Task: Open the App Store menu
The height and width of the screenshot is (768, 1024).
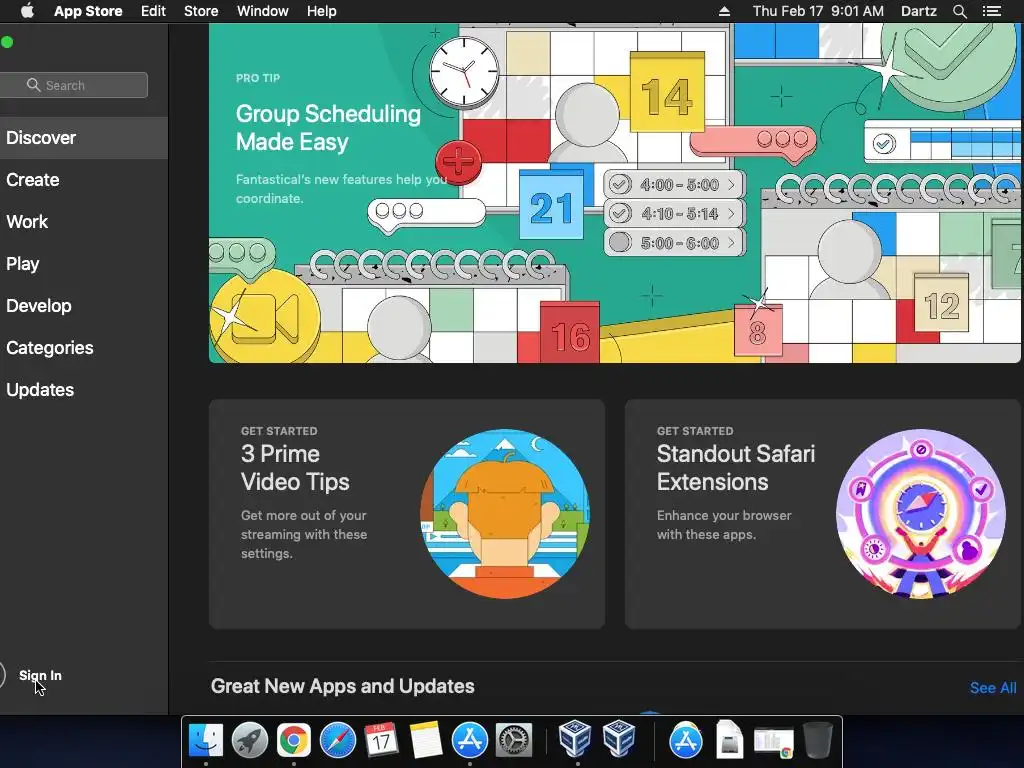Action: click(88, 11)
